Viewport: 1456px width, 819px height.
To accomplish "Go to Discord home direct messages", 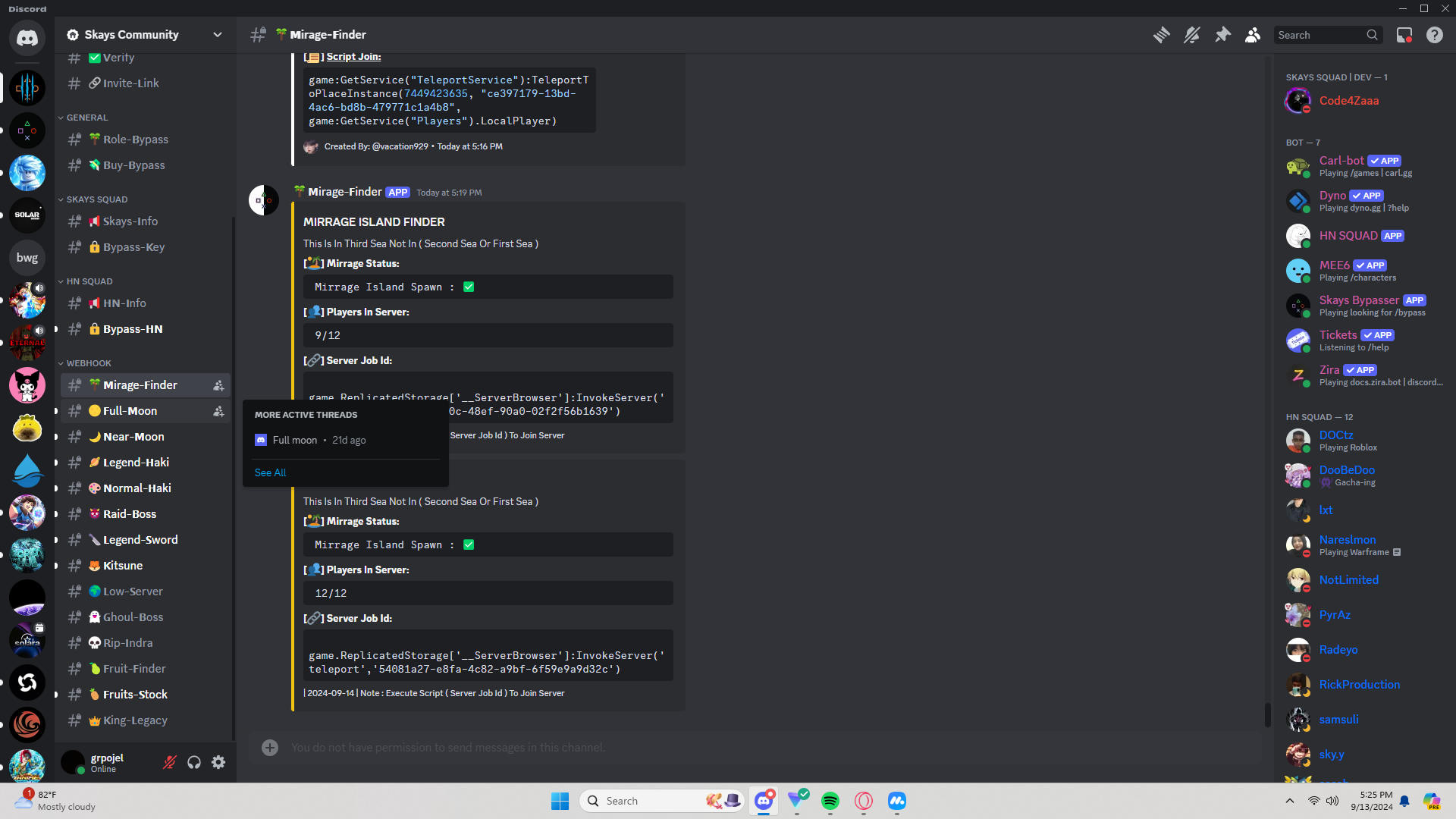I will [27, 38].
